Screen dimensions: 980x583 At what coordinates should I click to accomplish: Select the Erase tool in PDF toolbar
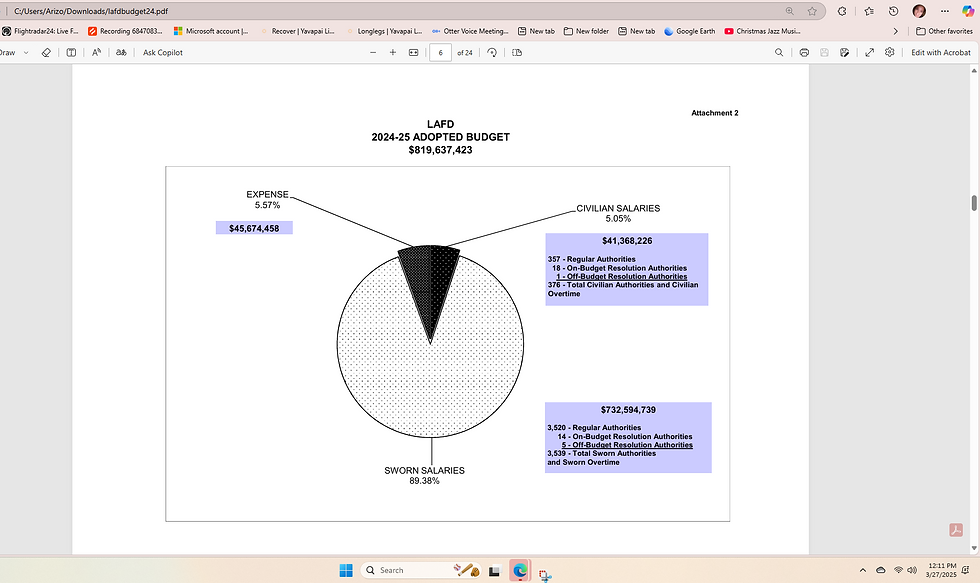click(46, 52)
